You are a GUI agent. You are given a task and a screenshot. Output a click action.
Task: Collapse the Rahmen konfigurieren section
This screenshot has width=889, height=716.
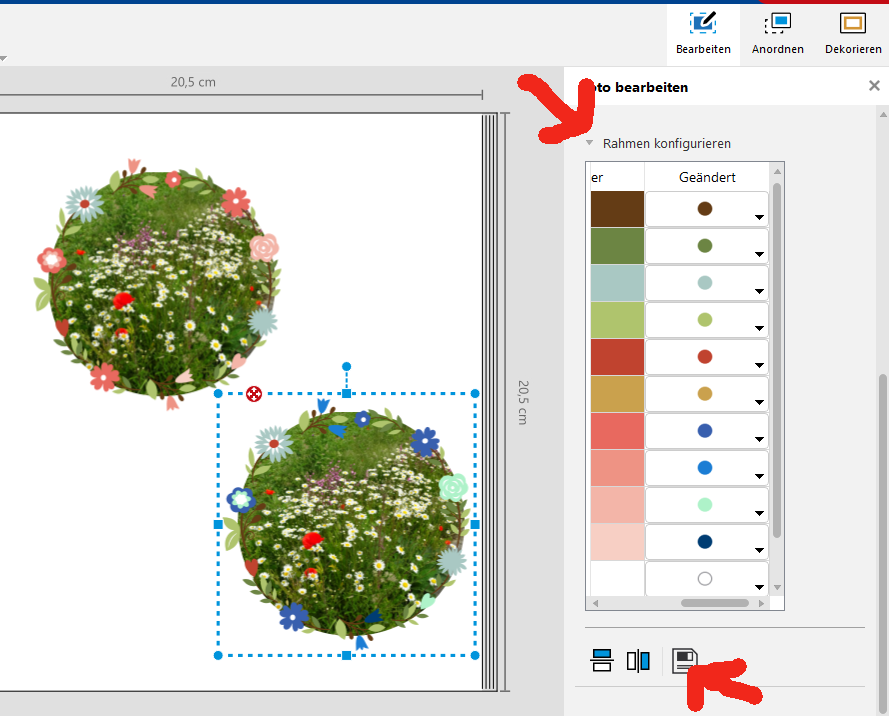click(590, 143)
